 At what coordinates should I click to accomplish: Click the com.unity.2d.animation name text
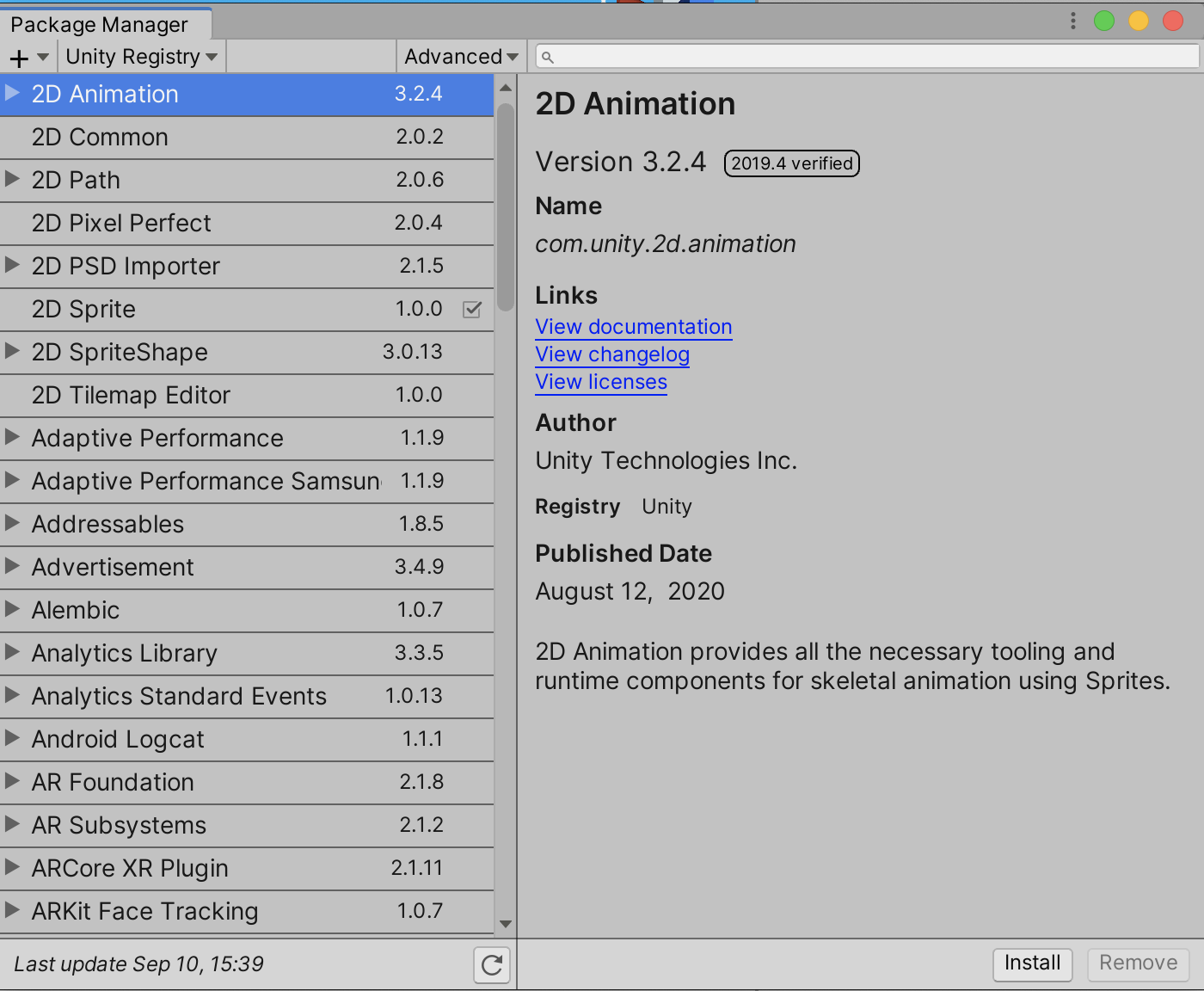[666, 244]
